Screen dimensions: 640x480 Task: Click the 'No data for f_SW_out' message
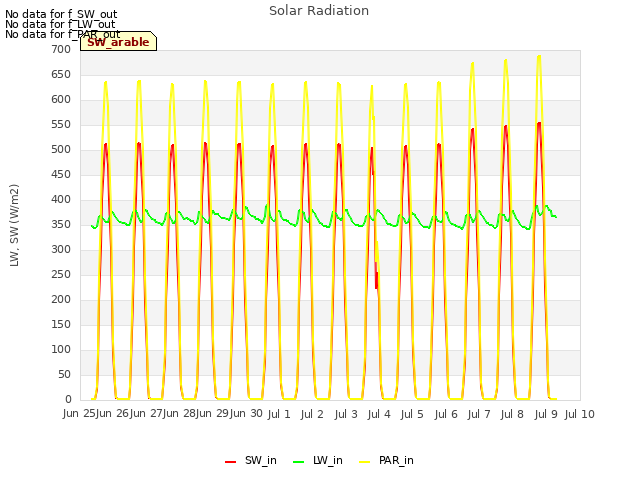click(61, 14)
